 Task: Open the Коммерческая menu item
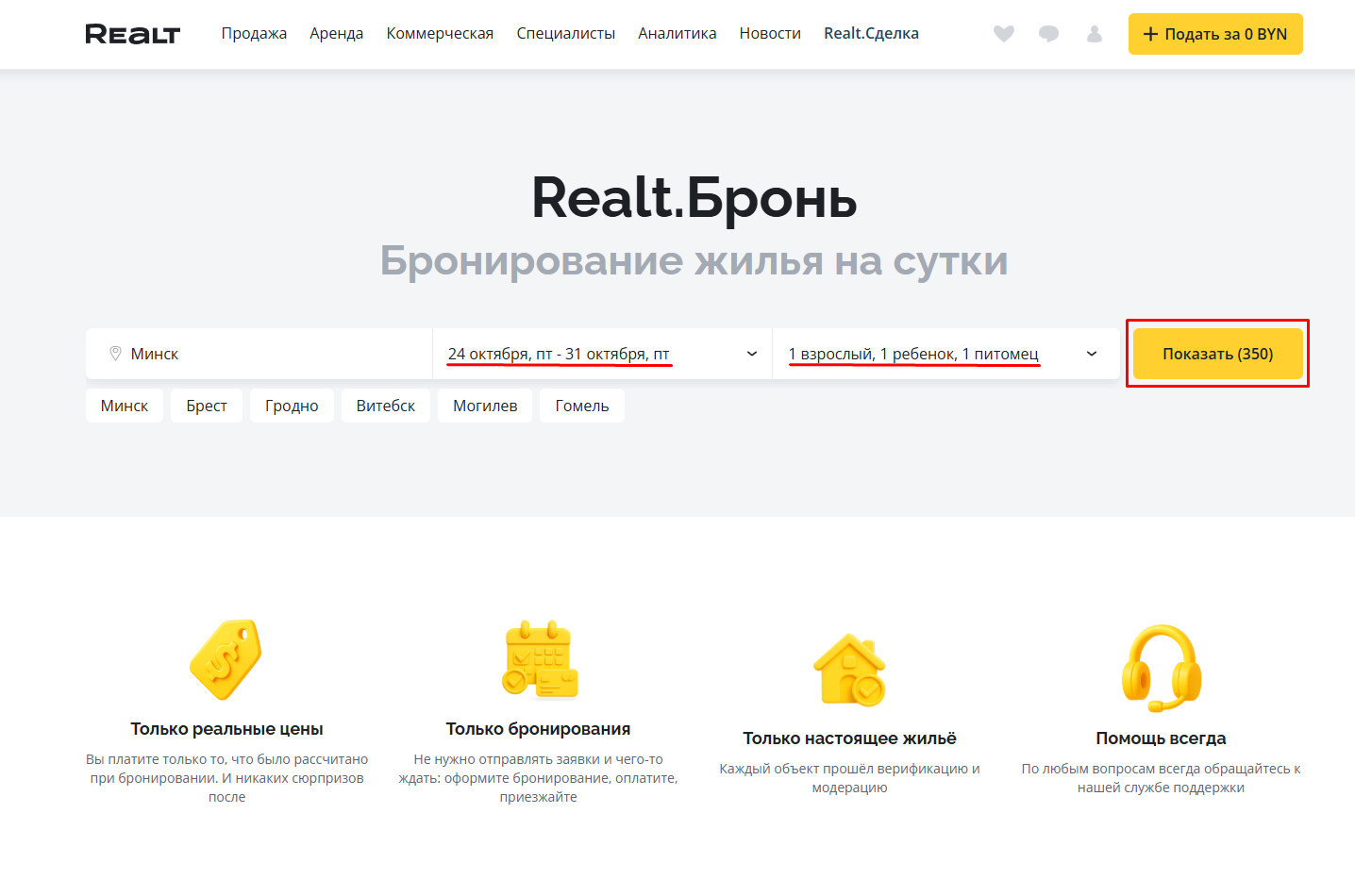[x=440, y=34]
